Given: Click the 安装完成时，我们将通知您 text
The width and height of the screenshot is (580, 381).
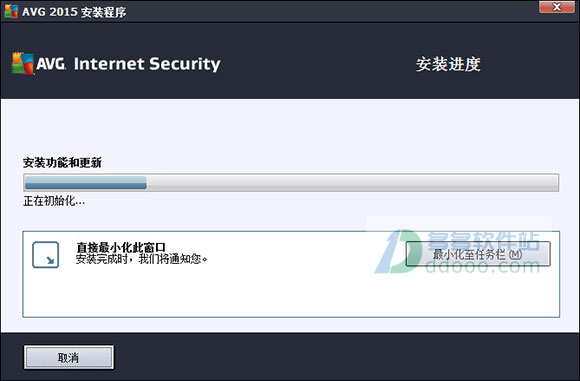Looking at the screenshot, I should (141, 259).
